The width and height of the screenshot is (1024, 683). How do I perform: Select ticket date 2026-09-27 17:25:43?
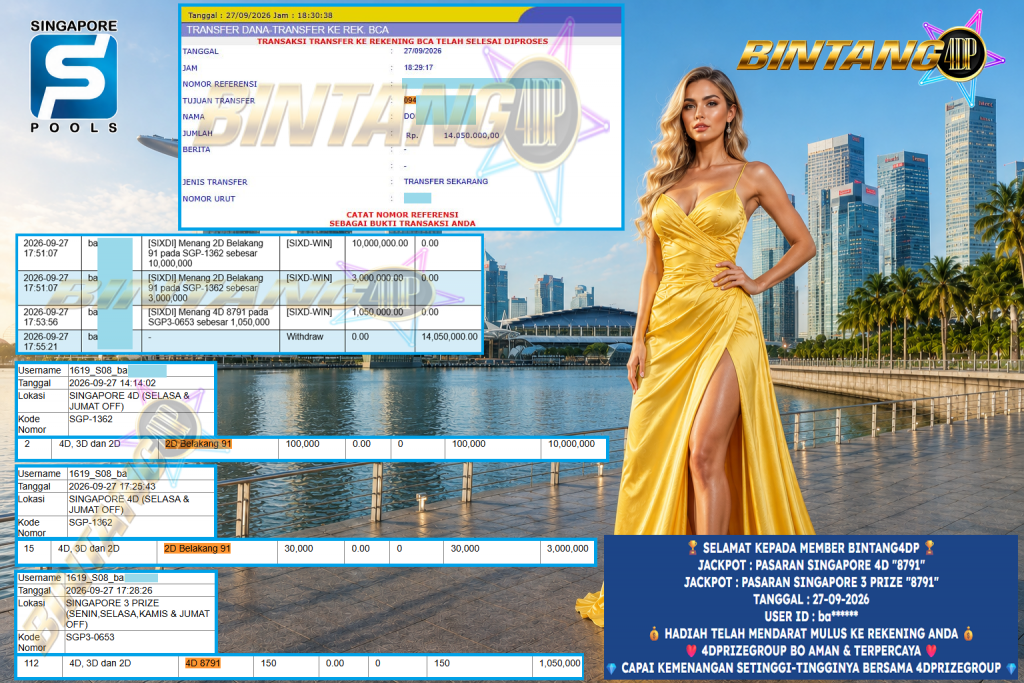(112, 486)
